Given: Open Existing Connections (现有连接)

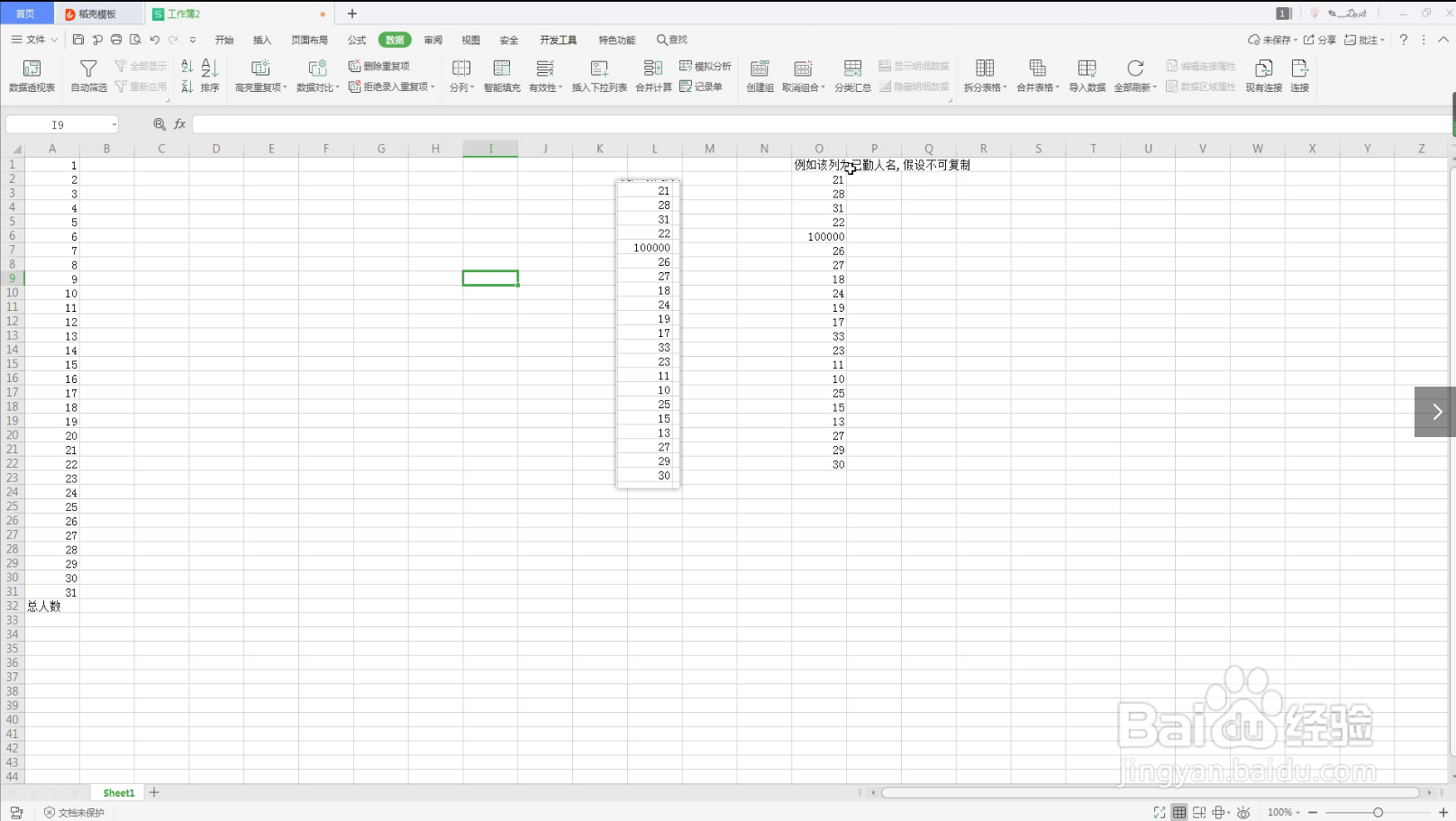Looking at the screenshot, I should click(x=1263, y=76).
